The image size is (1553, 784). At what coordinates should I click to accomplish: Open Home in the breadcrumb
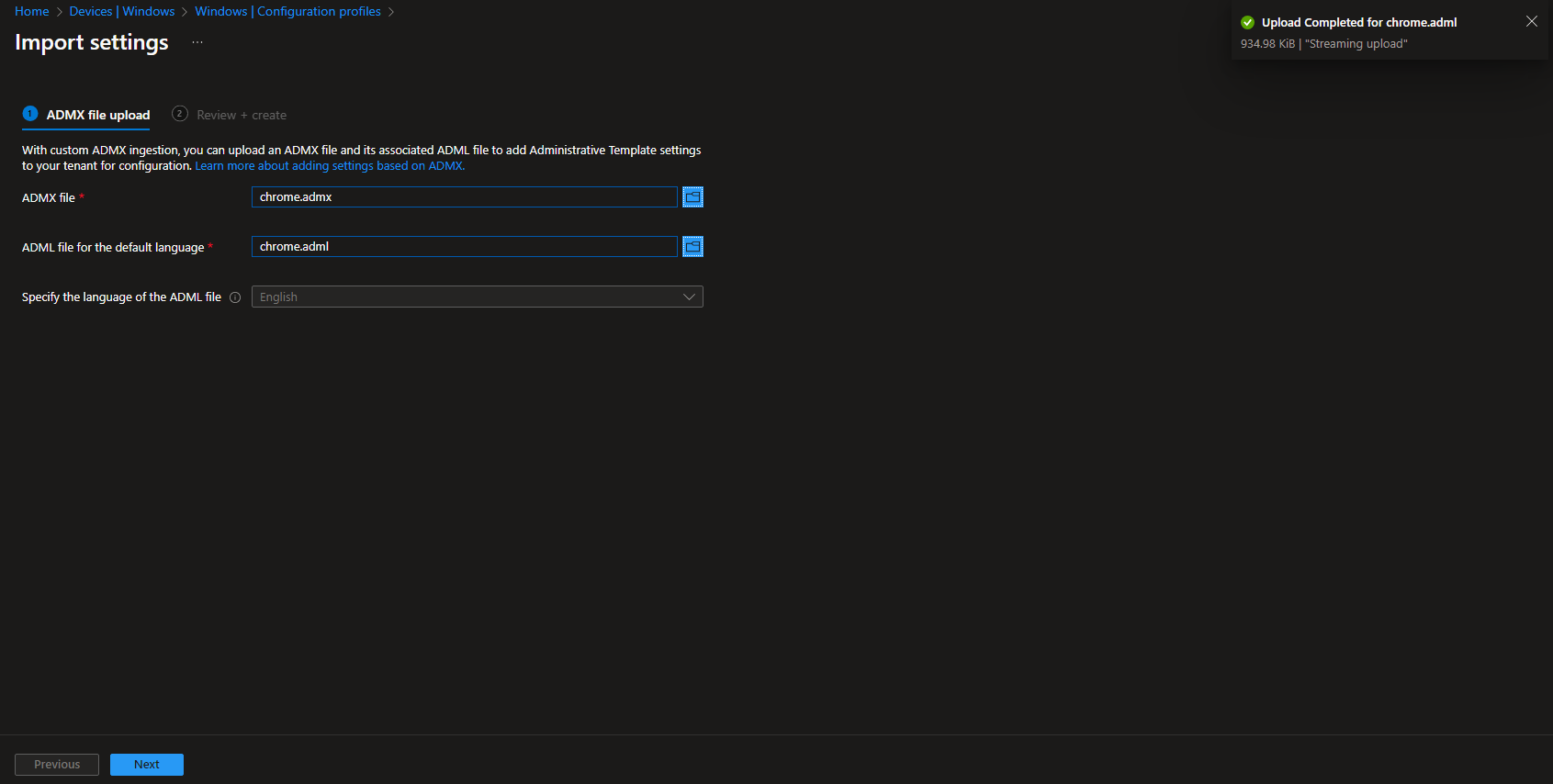32,11
